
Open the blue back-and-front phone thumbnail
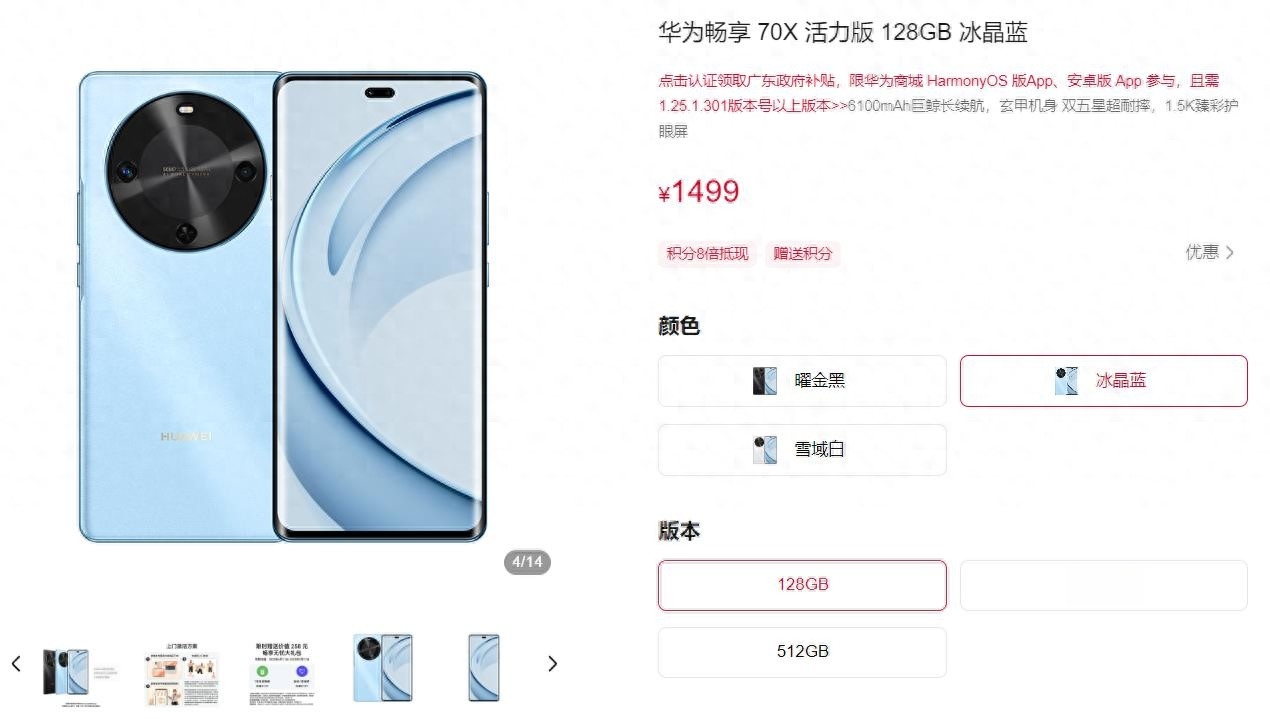pyautogui.click(x=383, y=667)
